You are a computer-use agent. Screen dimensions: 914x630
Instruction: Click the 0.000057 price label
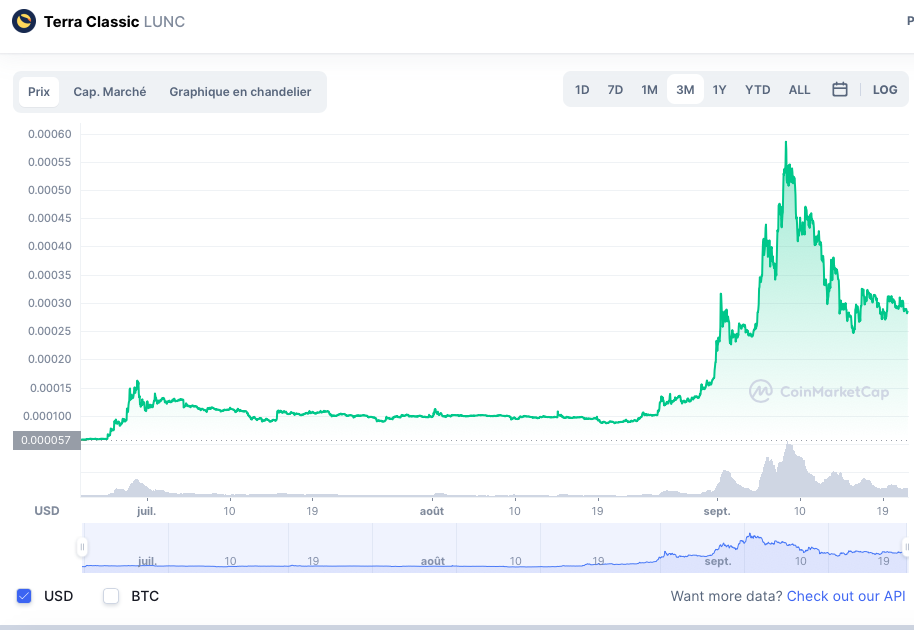(46, 440)
